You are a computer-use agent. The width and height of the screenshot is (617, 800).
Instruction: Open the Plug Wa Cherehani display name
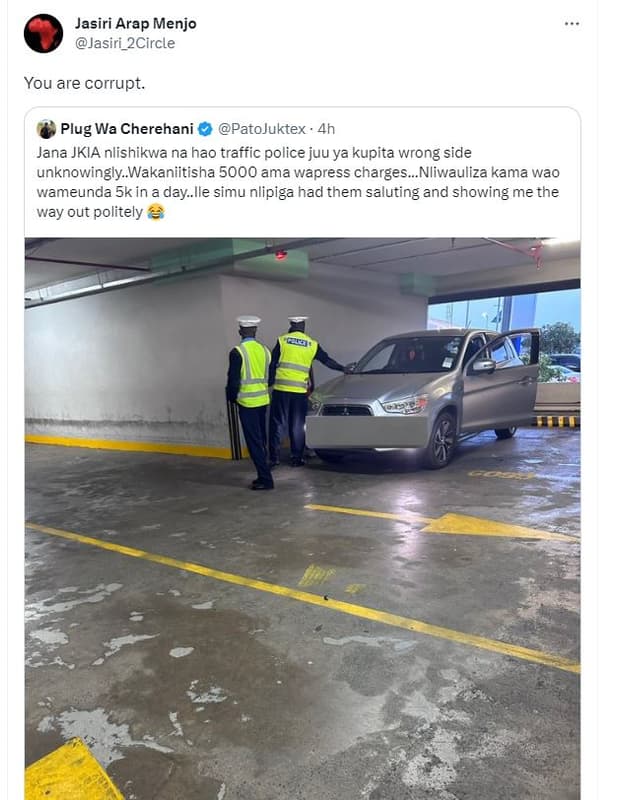(x=127, y=129)
